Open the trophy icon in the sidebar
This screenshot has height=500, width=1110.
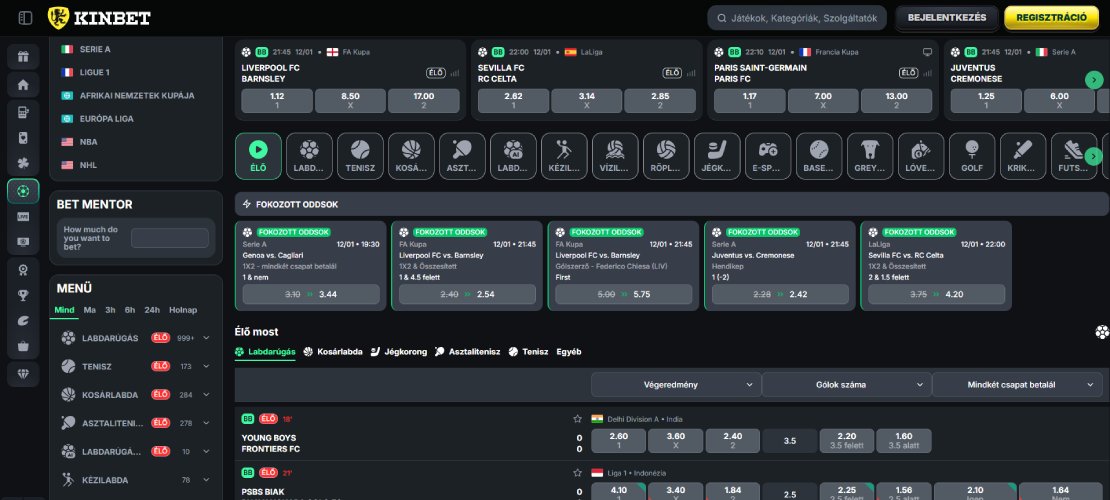pyautogui.click(x=23, y=295)
